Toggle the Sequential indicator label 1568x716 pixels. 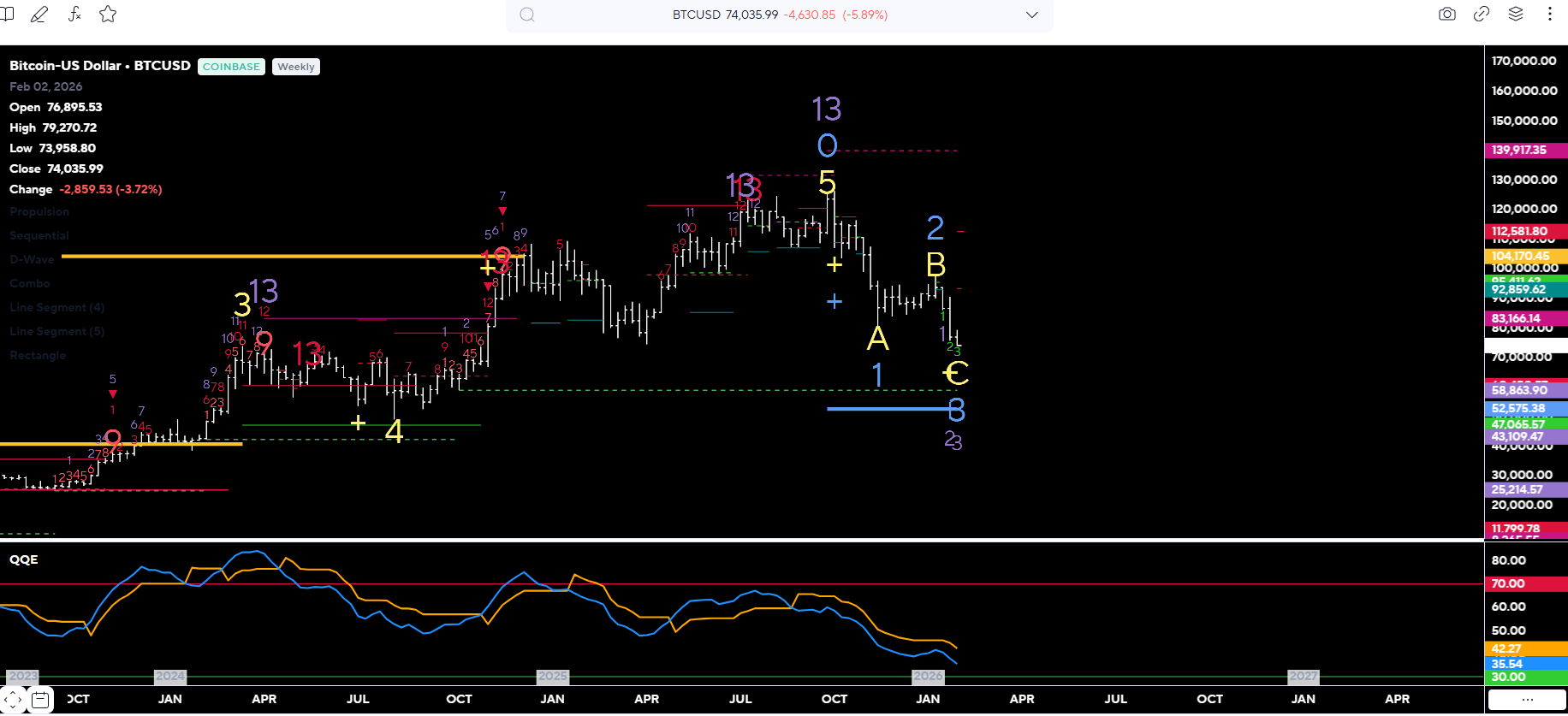click(39, 236)
